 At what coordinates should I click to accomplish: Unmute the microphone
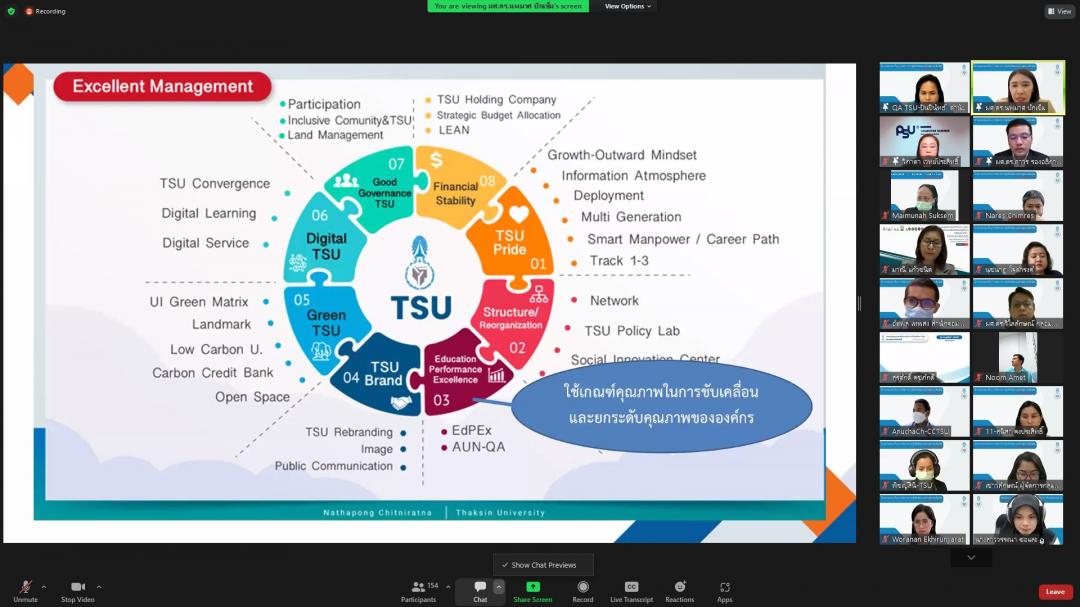tap(25, 589)
